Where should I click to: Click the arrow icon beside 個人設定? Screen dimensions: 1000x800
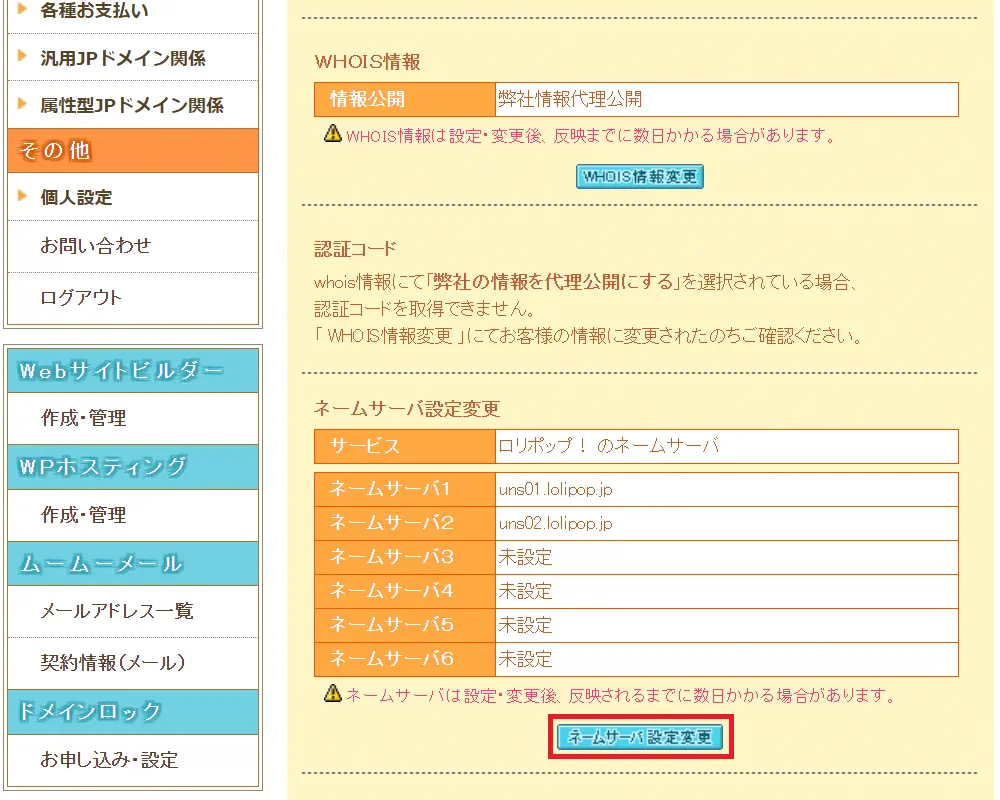22,197
